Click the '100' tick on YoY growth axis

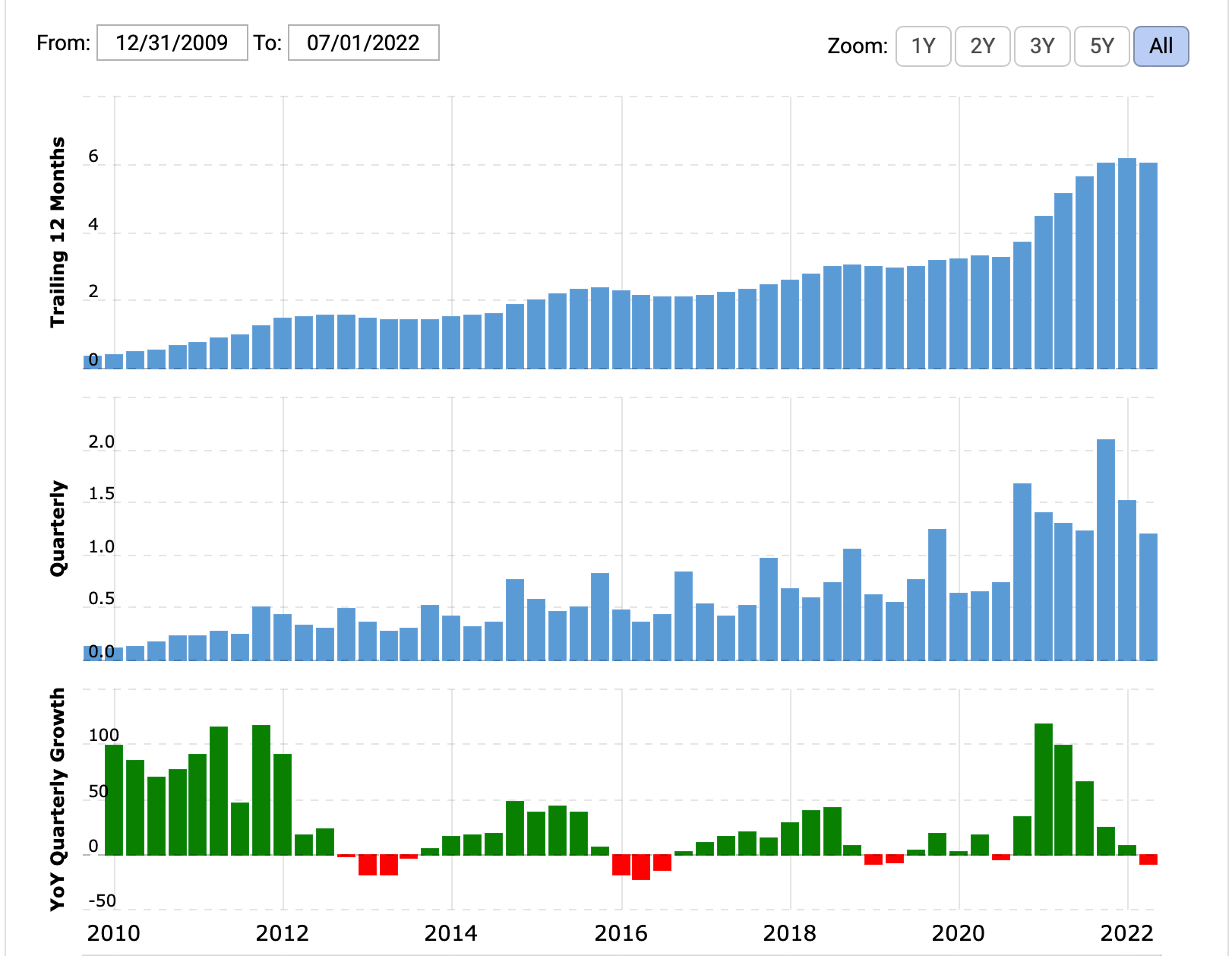104,736
